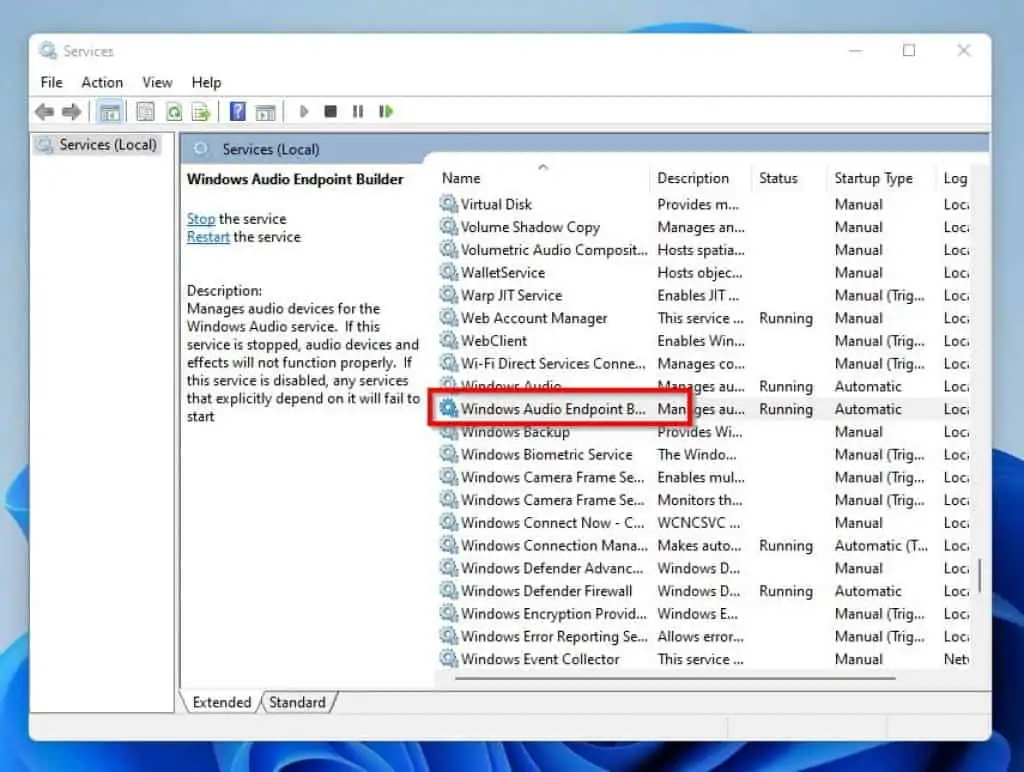Click the horizontal scrollbar of services list
Viewport: 1024px width, 772px height.
pos(675,678)
